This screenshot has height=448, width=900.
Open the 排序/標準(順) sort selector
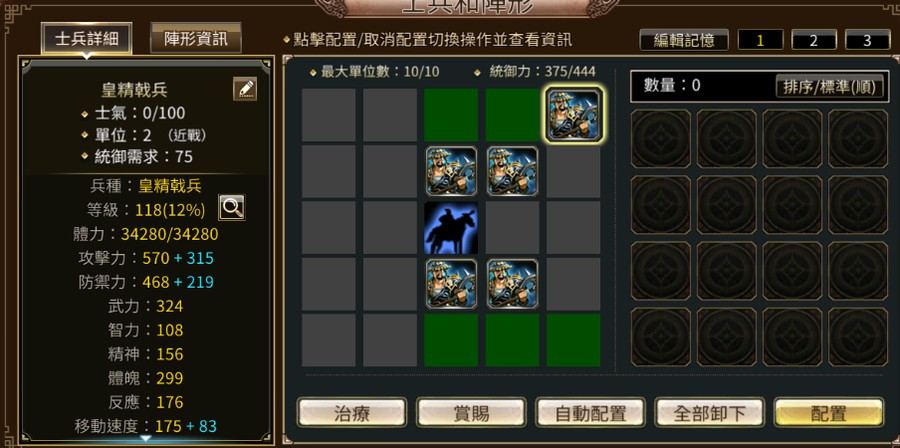coord(829,87)
